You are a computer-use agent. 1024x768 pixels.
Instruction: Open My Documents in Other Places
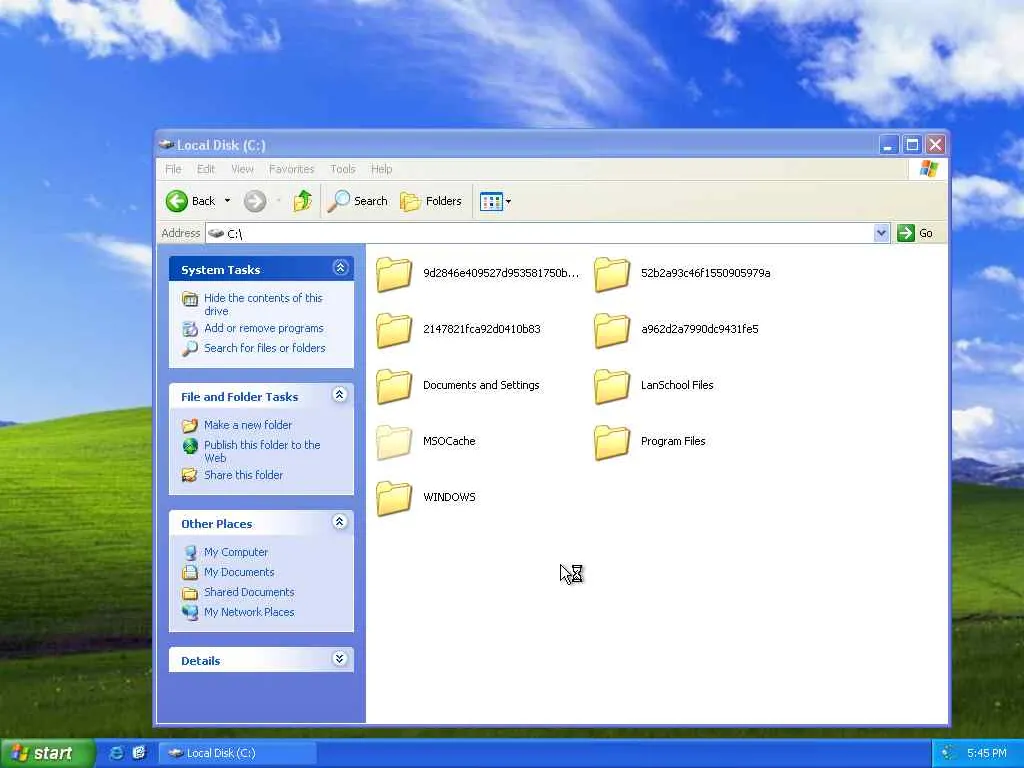point(239,572)
